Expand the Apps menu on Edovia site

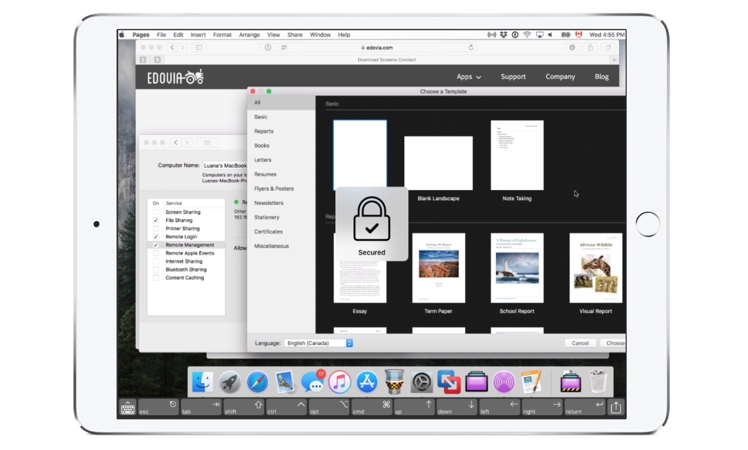point(468,77)
